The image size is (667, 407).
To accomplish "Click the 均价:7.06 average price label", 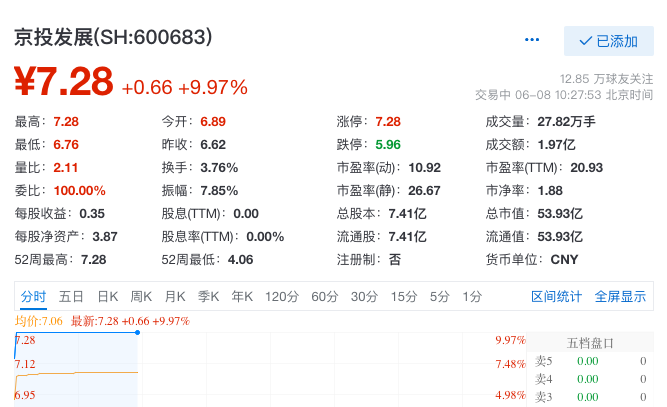I will pyautogui.click(x=38, y=321).
